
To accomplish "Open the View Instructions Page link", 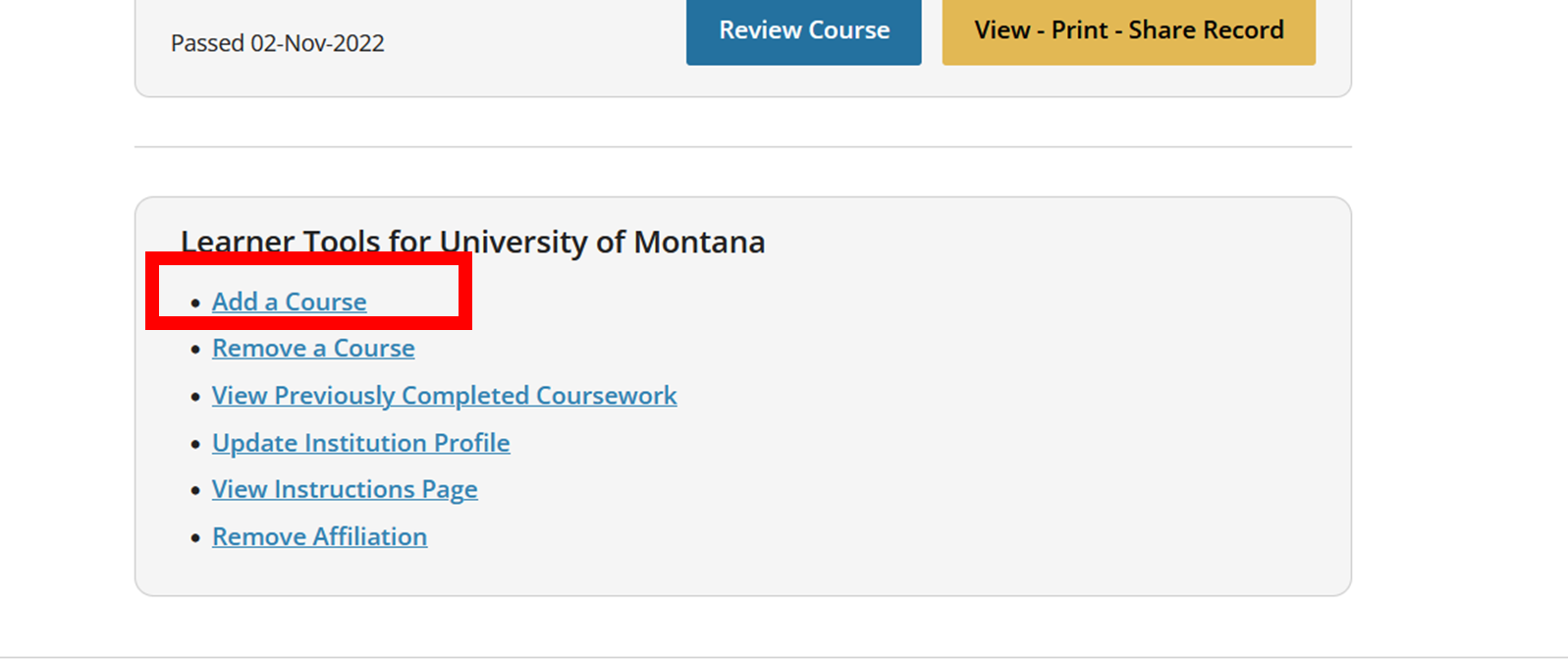I will tap(344, 489).
